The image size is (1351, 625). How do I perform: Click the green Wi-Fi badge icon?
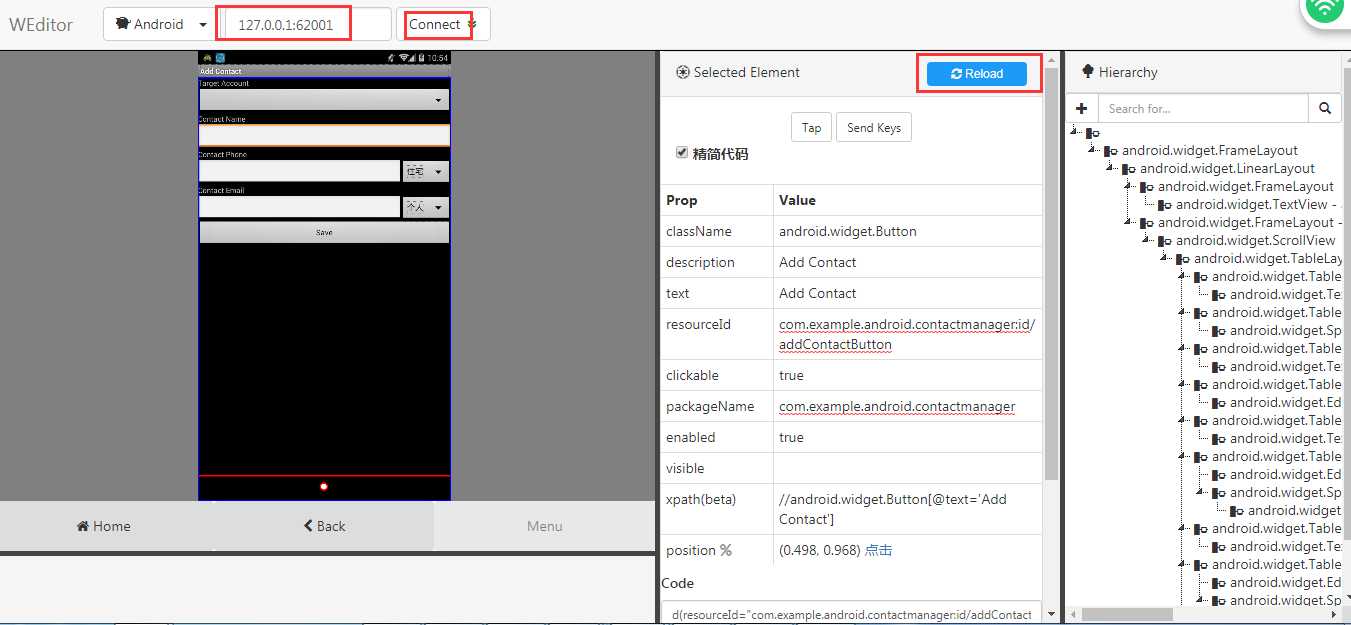[x=1326, y=8]
